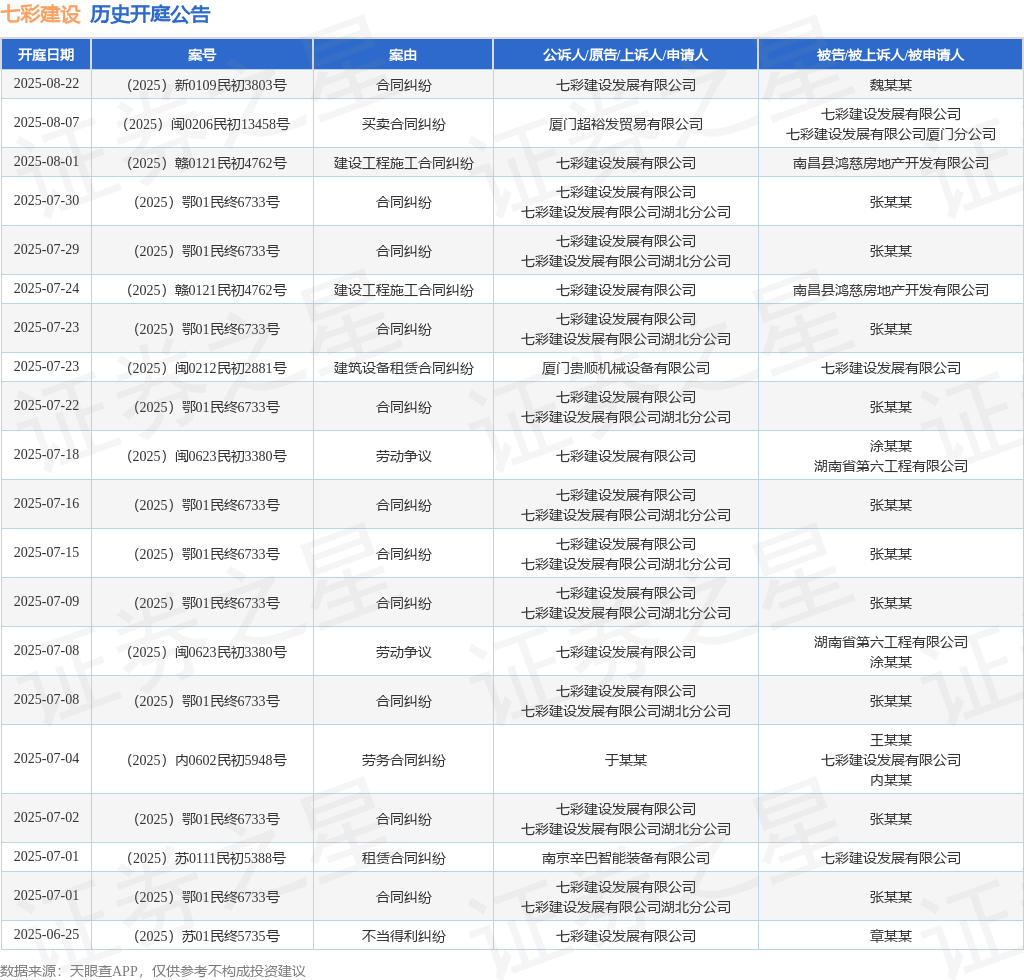Click the 被告/被上诉人/被申请人 header

point(890,55)
